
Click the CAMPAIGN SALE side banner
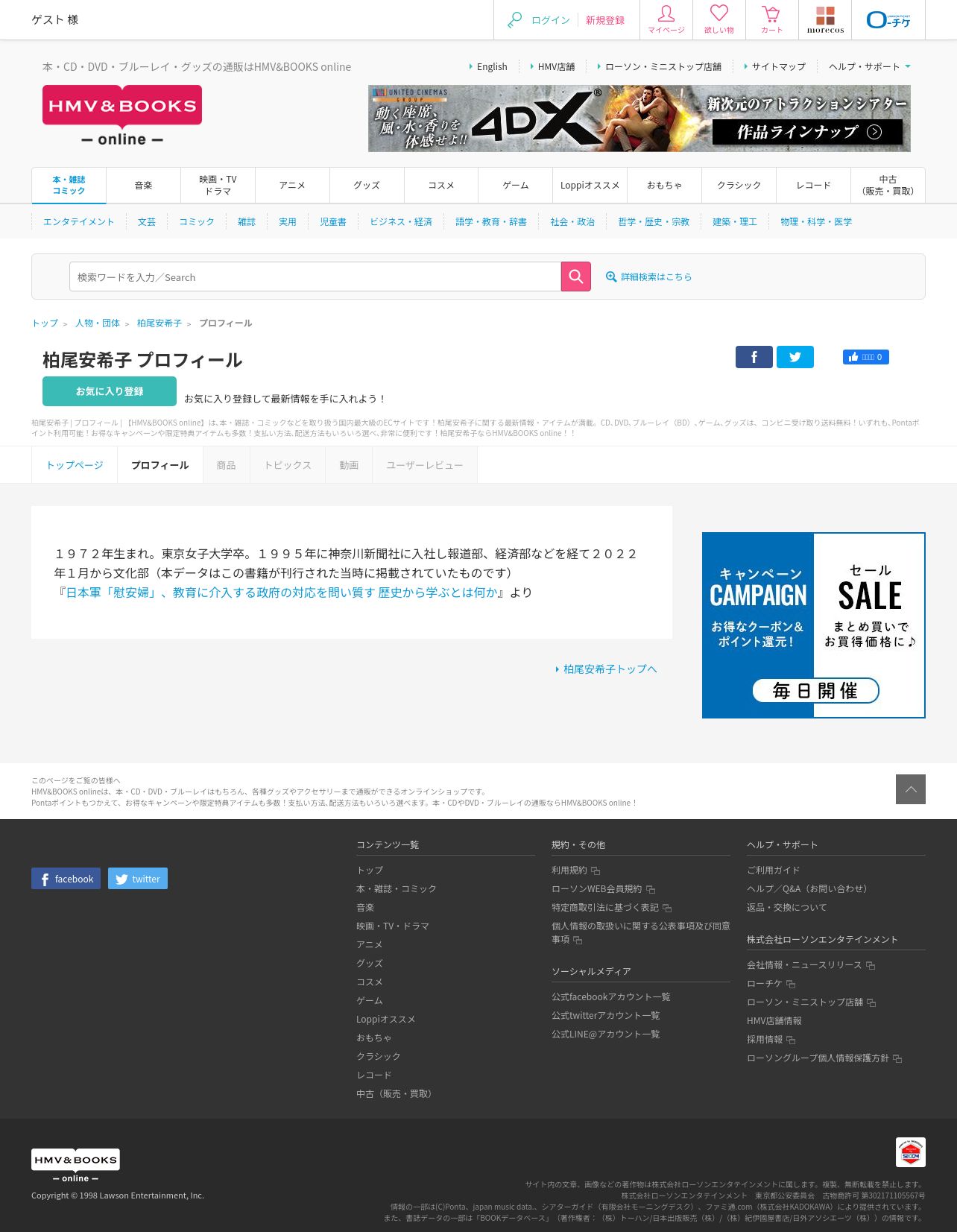tap(814, 625)
